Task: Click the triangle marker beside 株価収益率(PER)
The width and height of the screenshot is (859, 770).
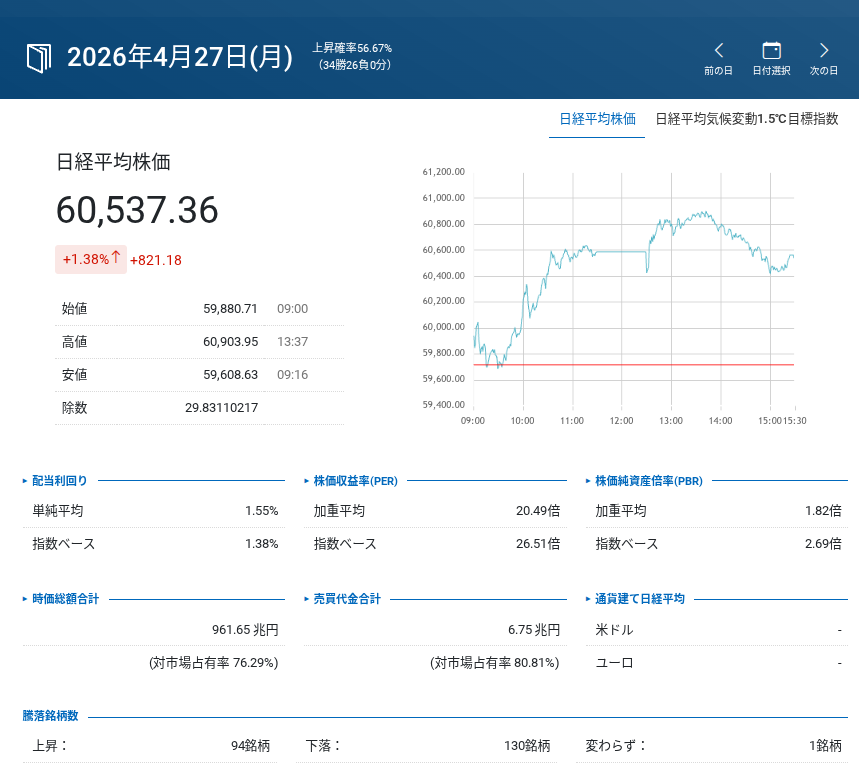Action: tap(306, 481)
